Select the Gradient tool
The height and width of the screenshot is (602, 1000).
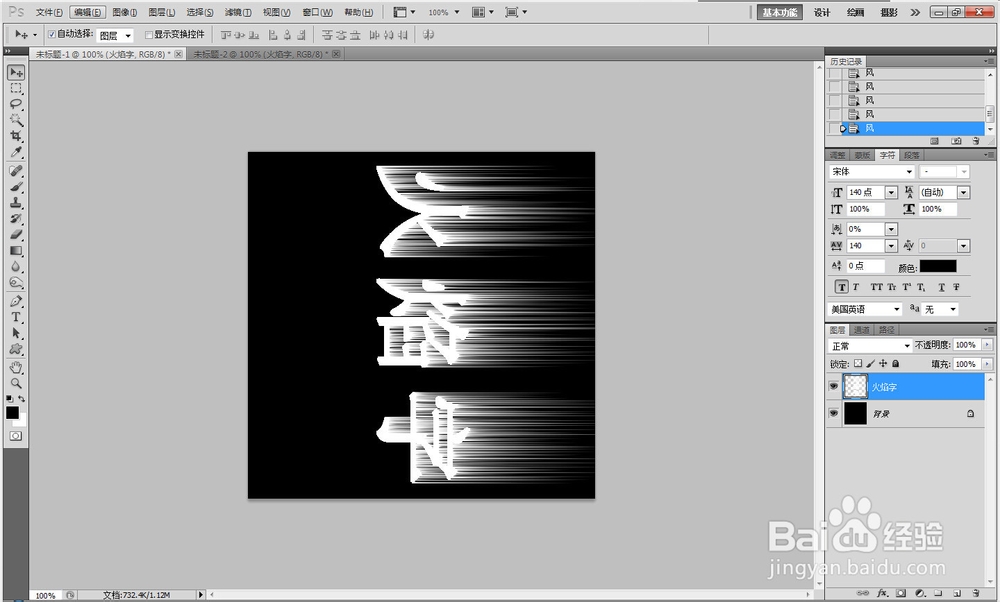click(x=16, y=251)
